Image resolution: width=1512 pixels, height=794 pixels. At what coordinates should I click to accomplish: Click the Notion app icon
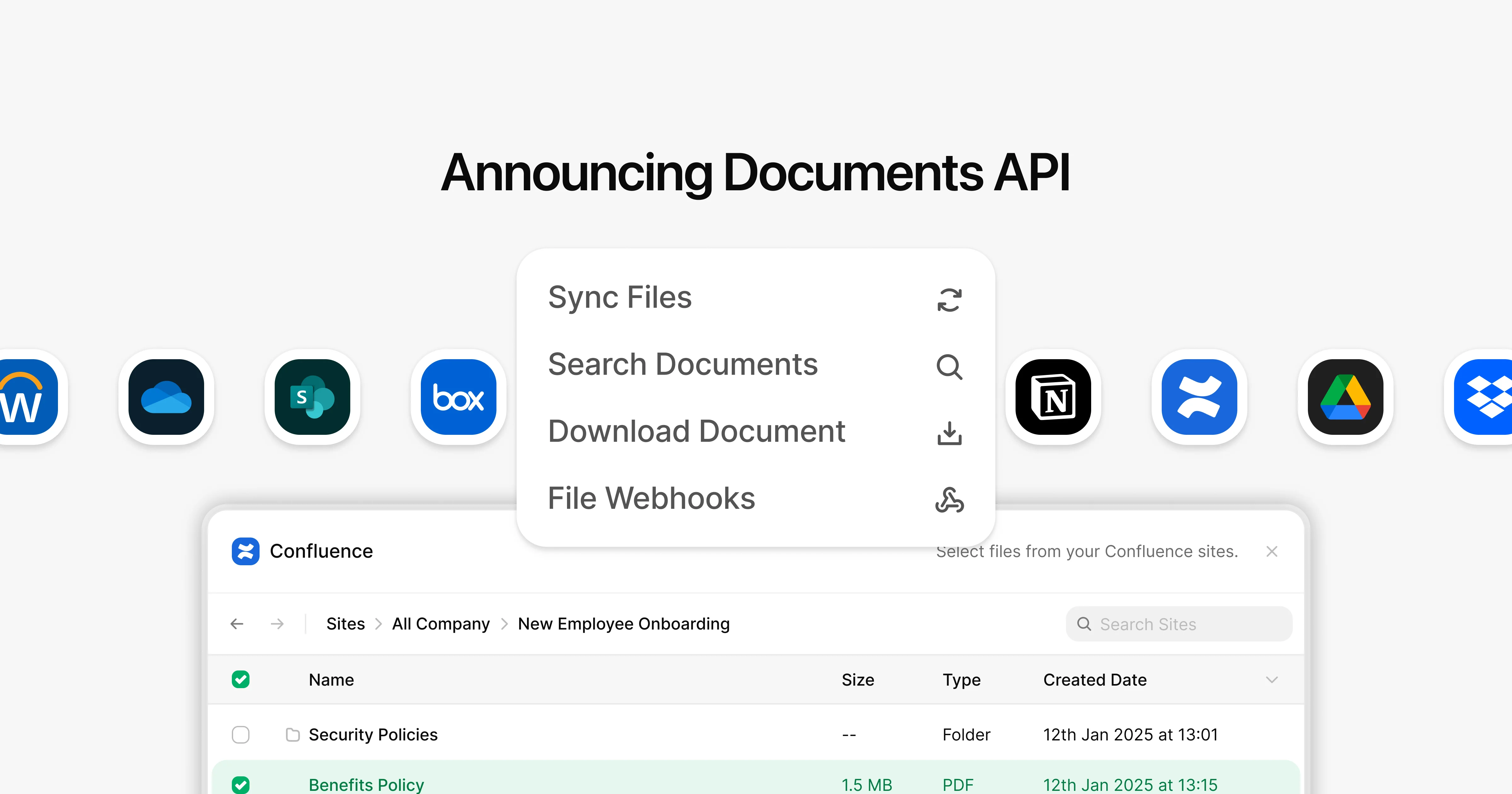click(1053, 397)
